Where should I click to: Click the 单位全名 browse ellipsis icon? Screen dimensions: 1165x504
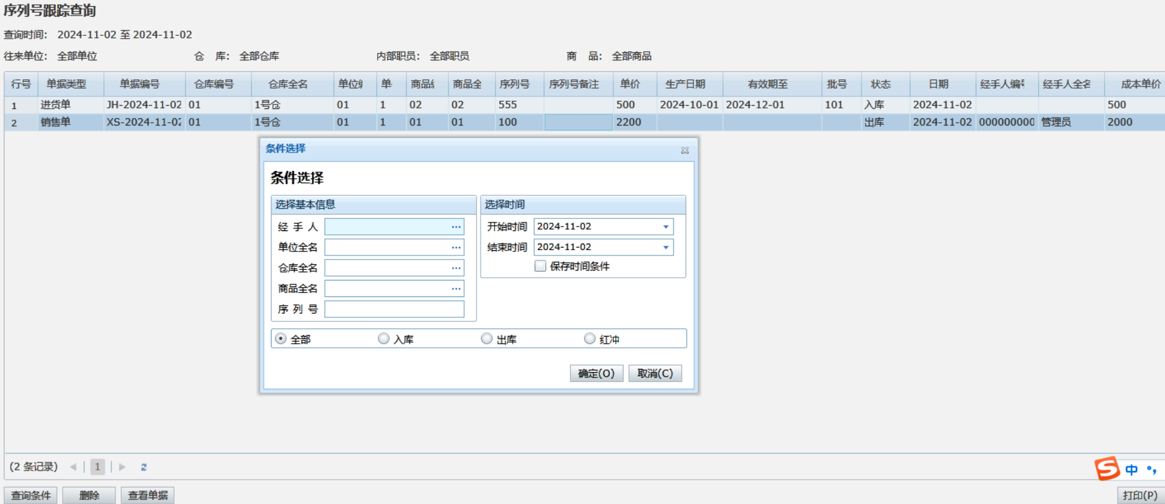click(456, 247)
